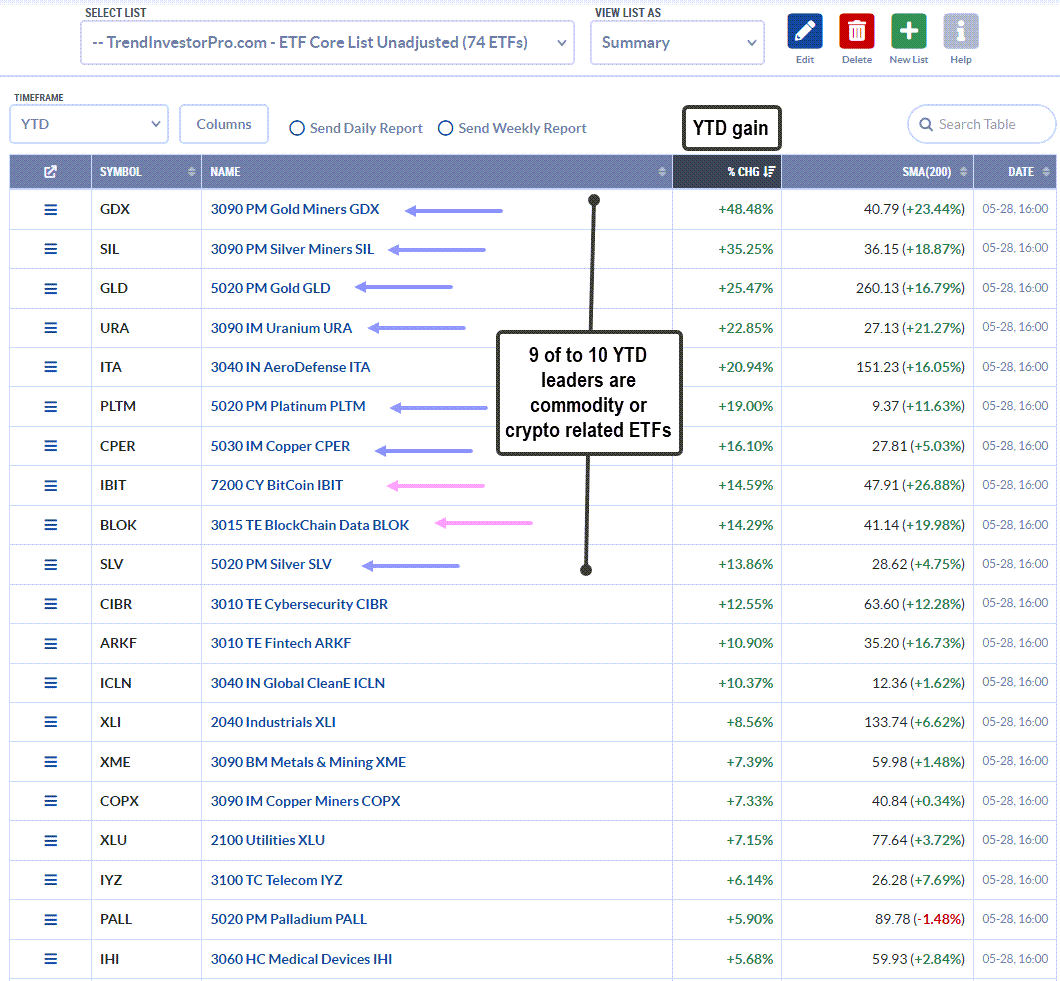1060x981 pixels.
Task: Open the row menu icon for IHI
Action: 51,959
